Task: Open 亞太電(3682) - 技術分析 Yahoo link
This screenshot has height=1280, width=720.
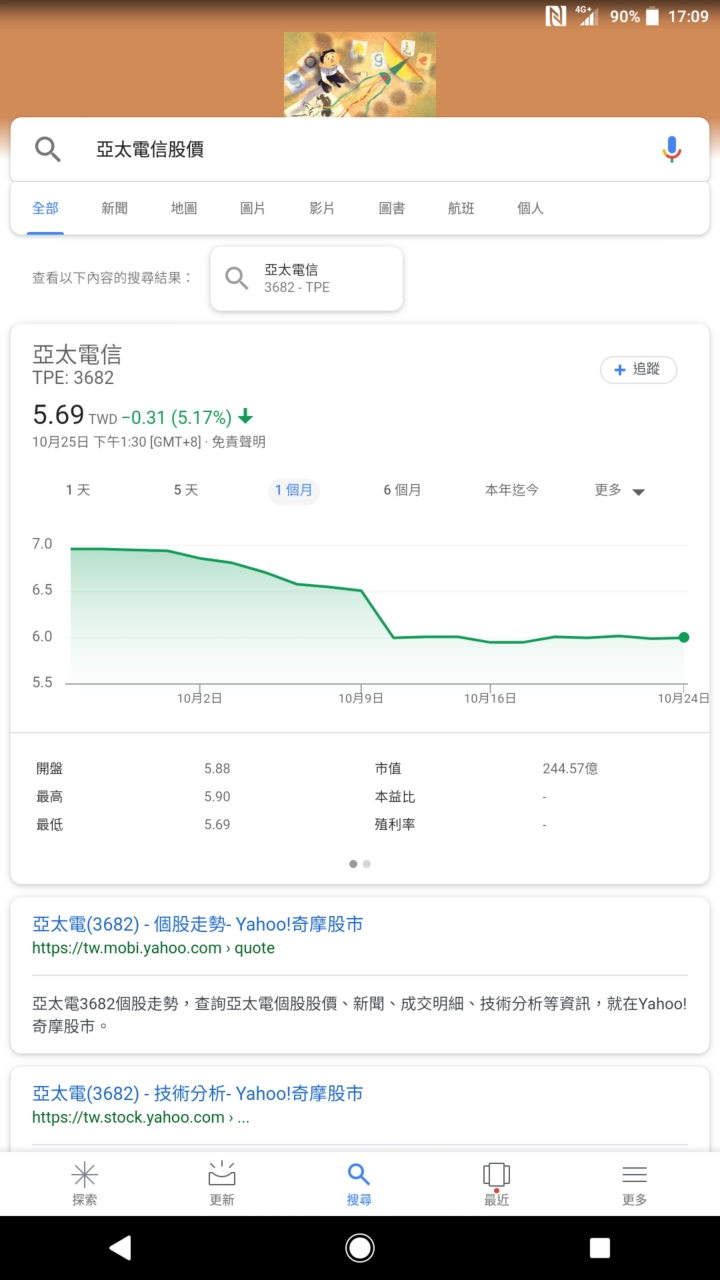Action: coord(198,1093)
